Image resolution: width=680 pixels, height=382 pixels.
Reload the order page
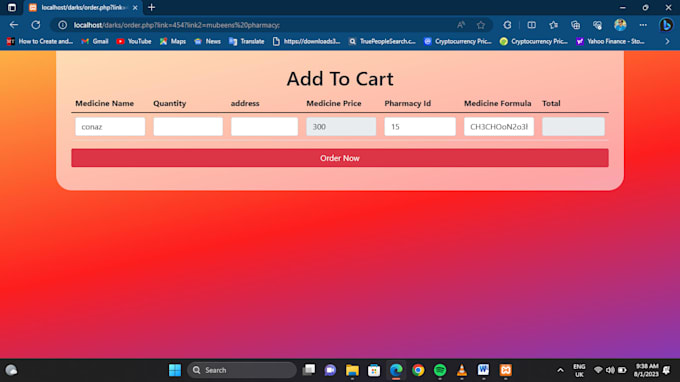pos(36,25)
